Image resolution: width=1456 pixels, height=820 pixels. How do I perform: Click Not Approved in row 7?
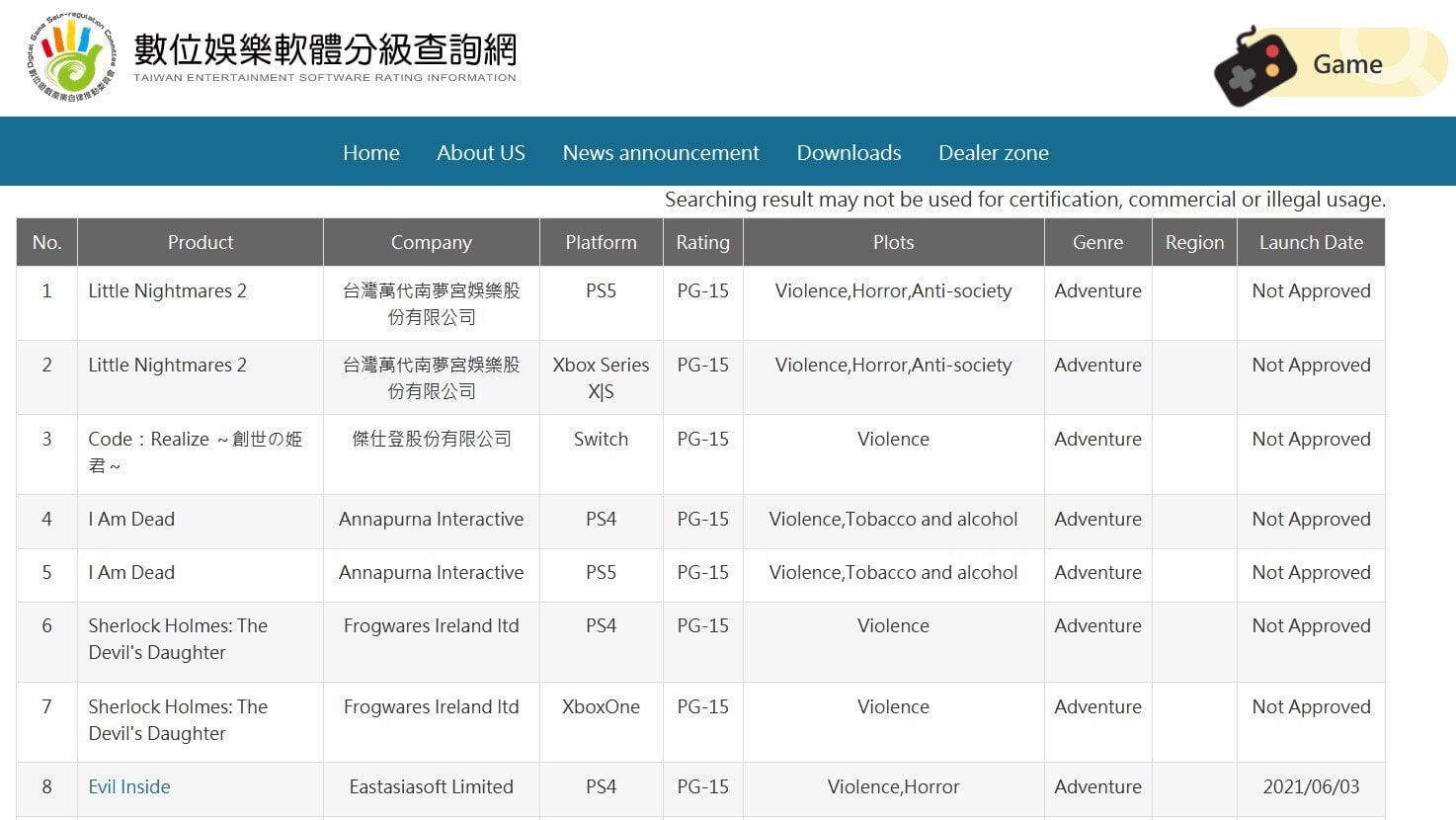click(x=1311, y=706)
